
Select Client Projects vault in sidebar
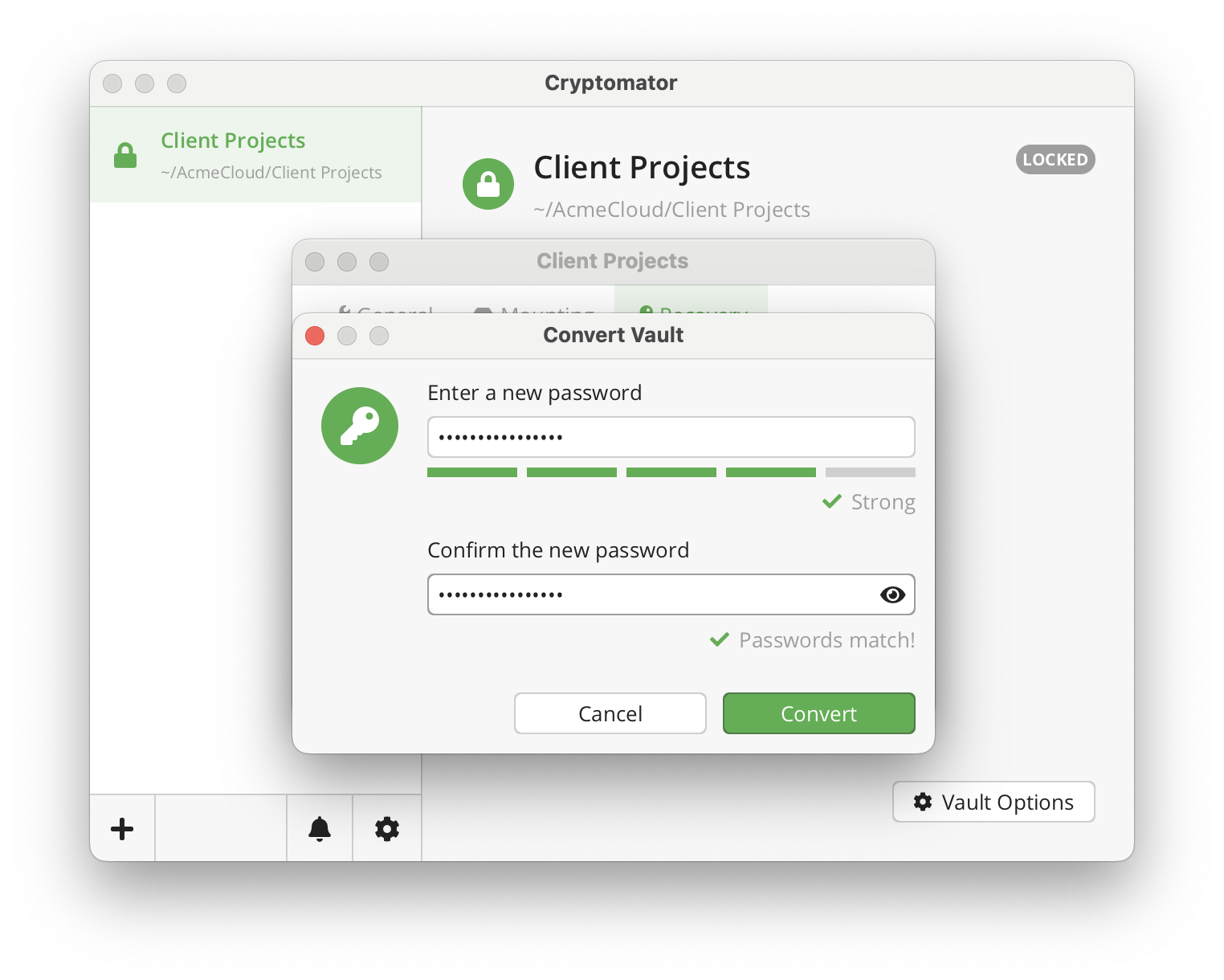point(255,154)
